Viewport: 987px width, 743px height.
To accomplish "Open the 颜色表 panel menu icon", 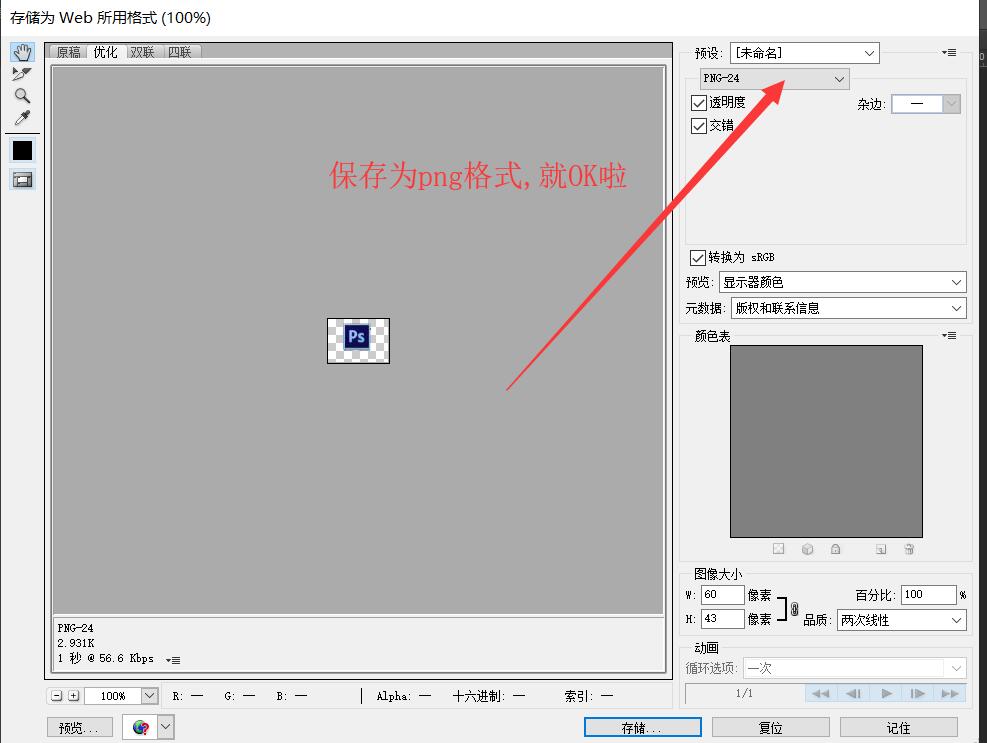I will tap(949, 336).
